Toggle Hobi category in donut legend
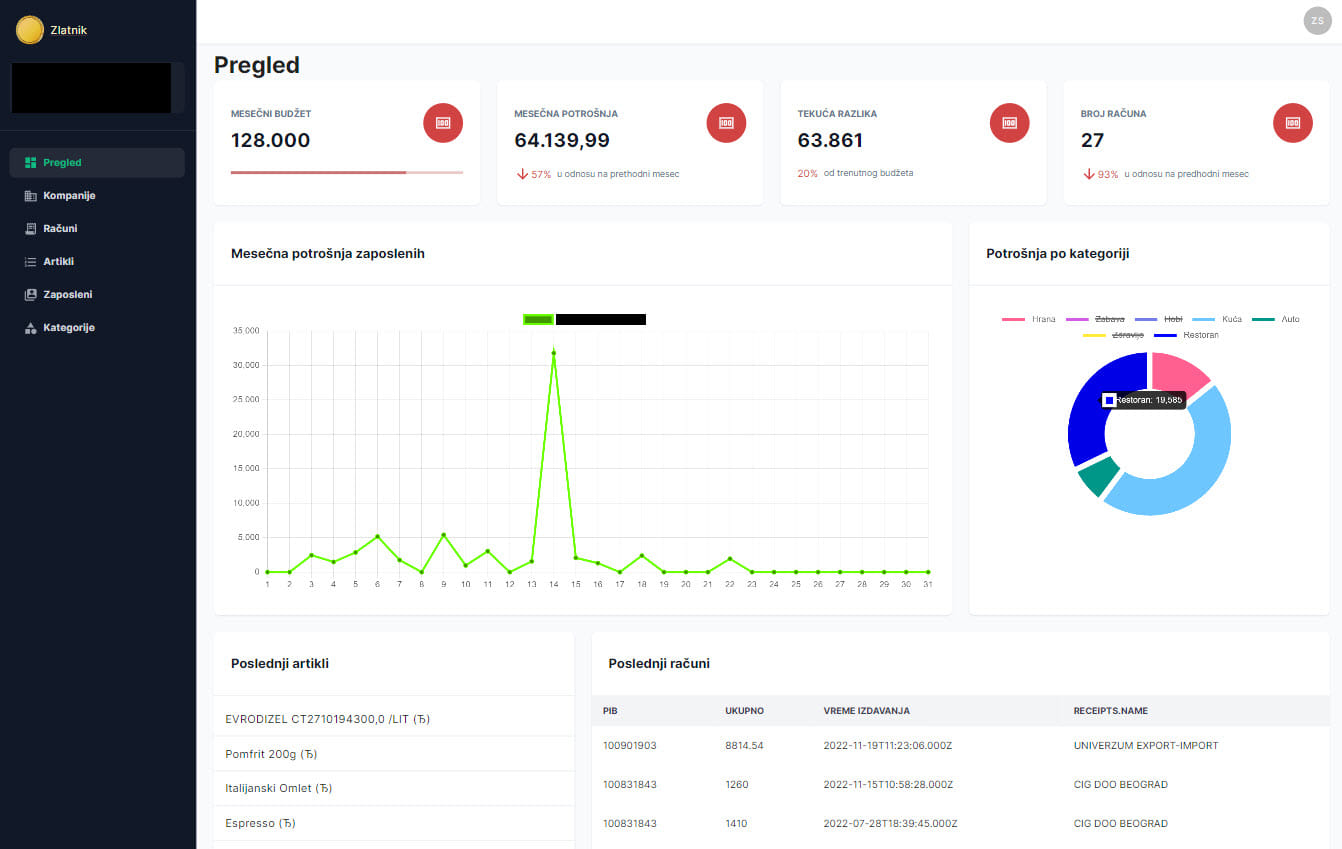The height and width of the screenshot is (849, 1342). click(1158, 319)
